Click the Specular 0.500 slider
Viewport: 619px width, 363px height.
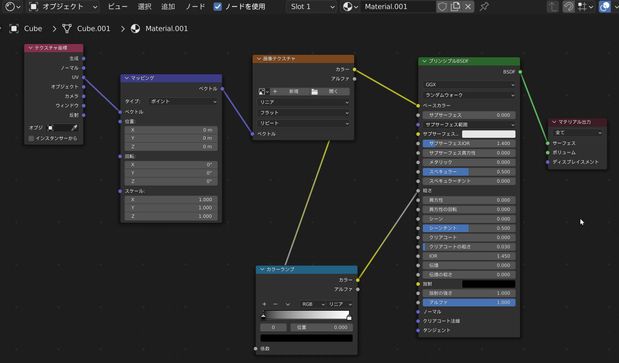(x=469, y=172)
